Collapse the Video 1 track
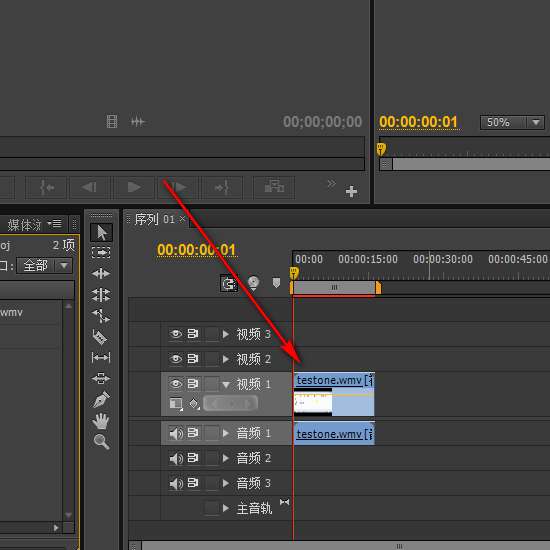The width and height of the screenshot is (550, 550). 226,385
